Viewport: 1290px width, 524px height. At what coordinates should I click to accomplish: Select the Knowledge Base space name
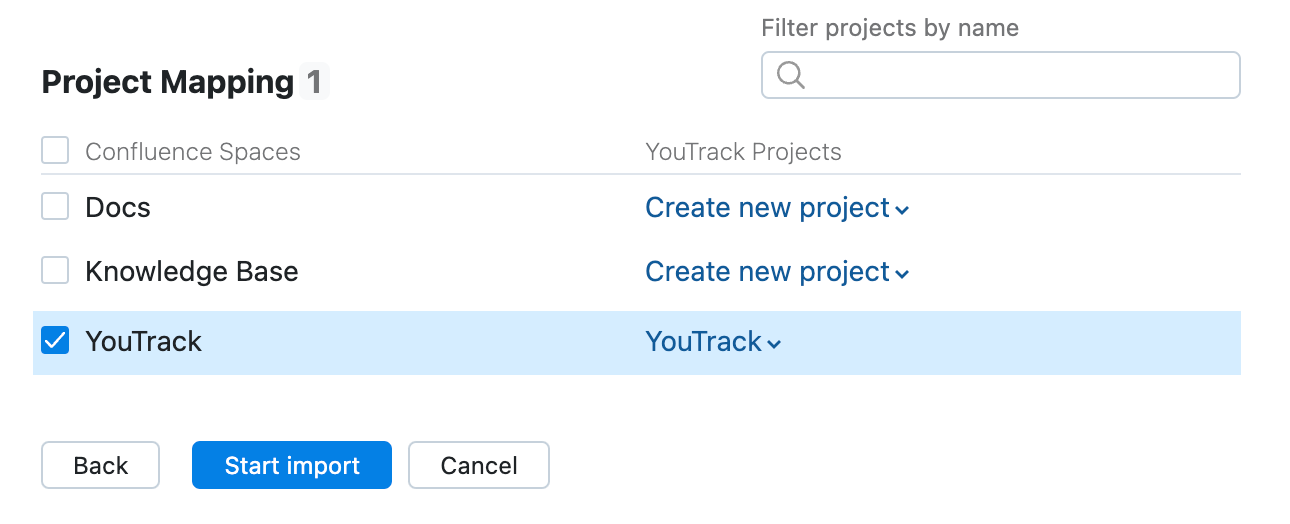(192, 272)
